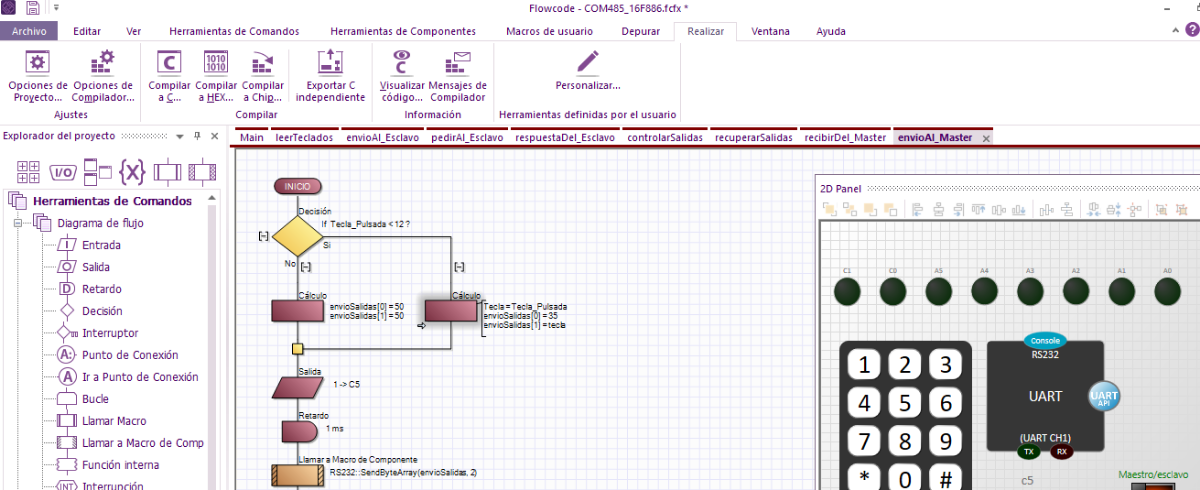Screen dimensions: 1200x490
Task: Open the Archivo menu
Action: (29, 31)
